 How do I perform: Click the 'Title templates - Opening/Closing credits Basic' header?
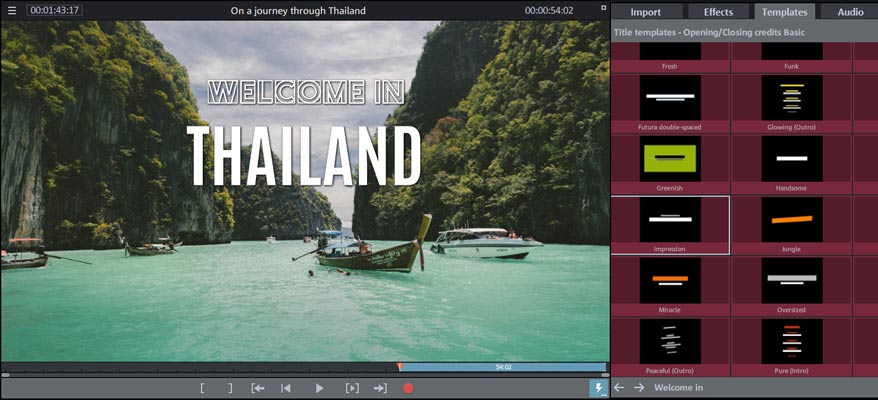[709, 32]
